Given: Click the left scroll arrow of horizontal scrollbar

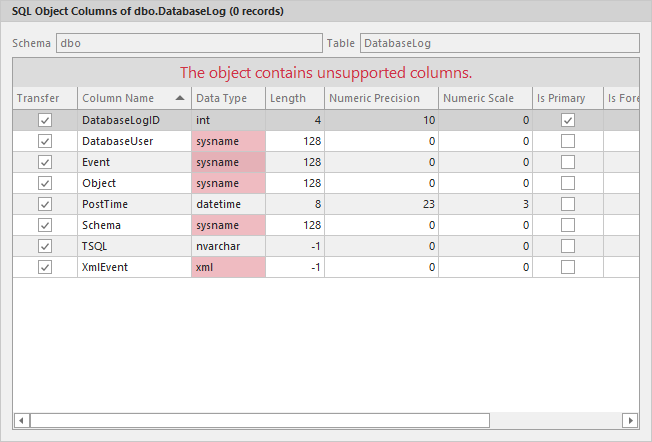Looking at the screenshot, I should [x=22, y=420].
